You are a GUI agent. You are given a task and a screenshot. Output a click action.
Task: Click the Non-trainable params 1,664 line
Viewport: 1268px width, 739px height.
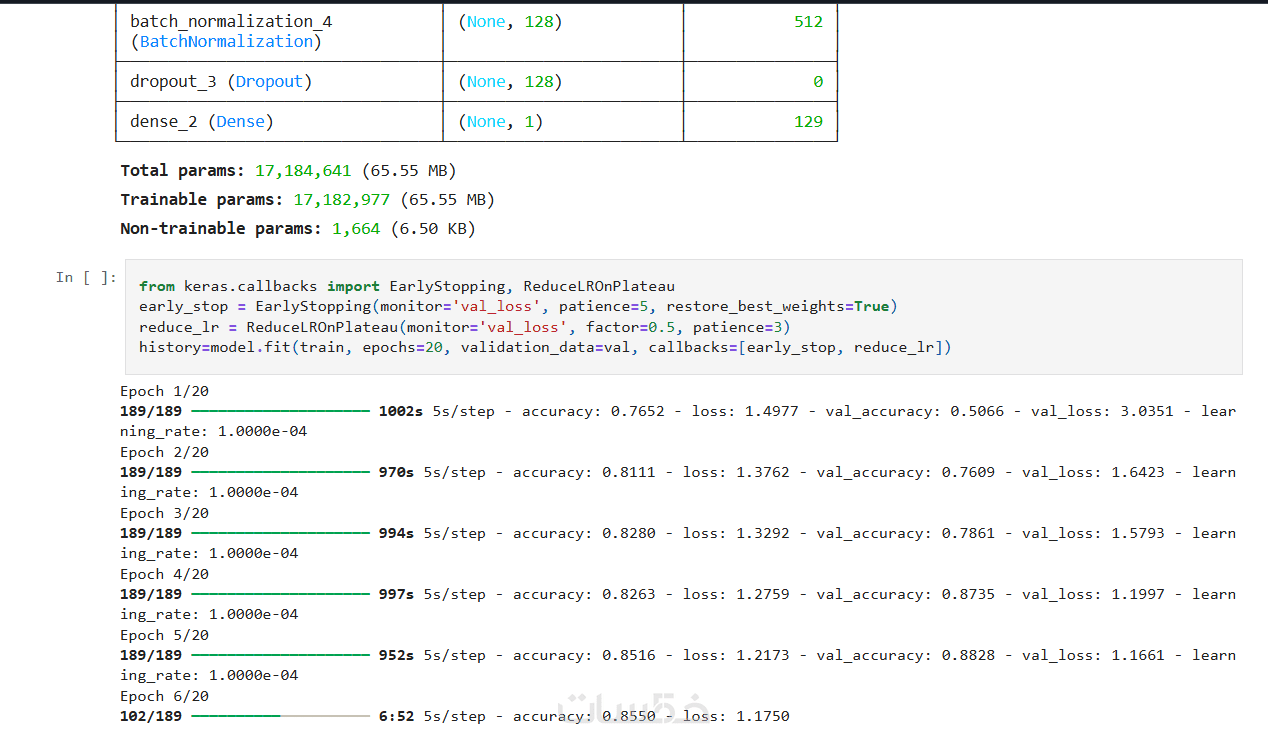tap(297, 229)
